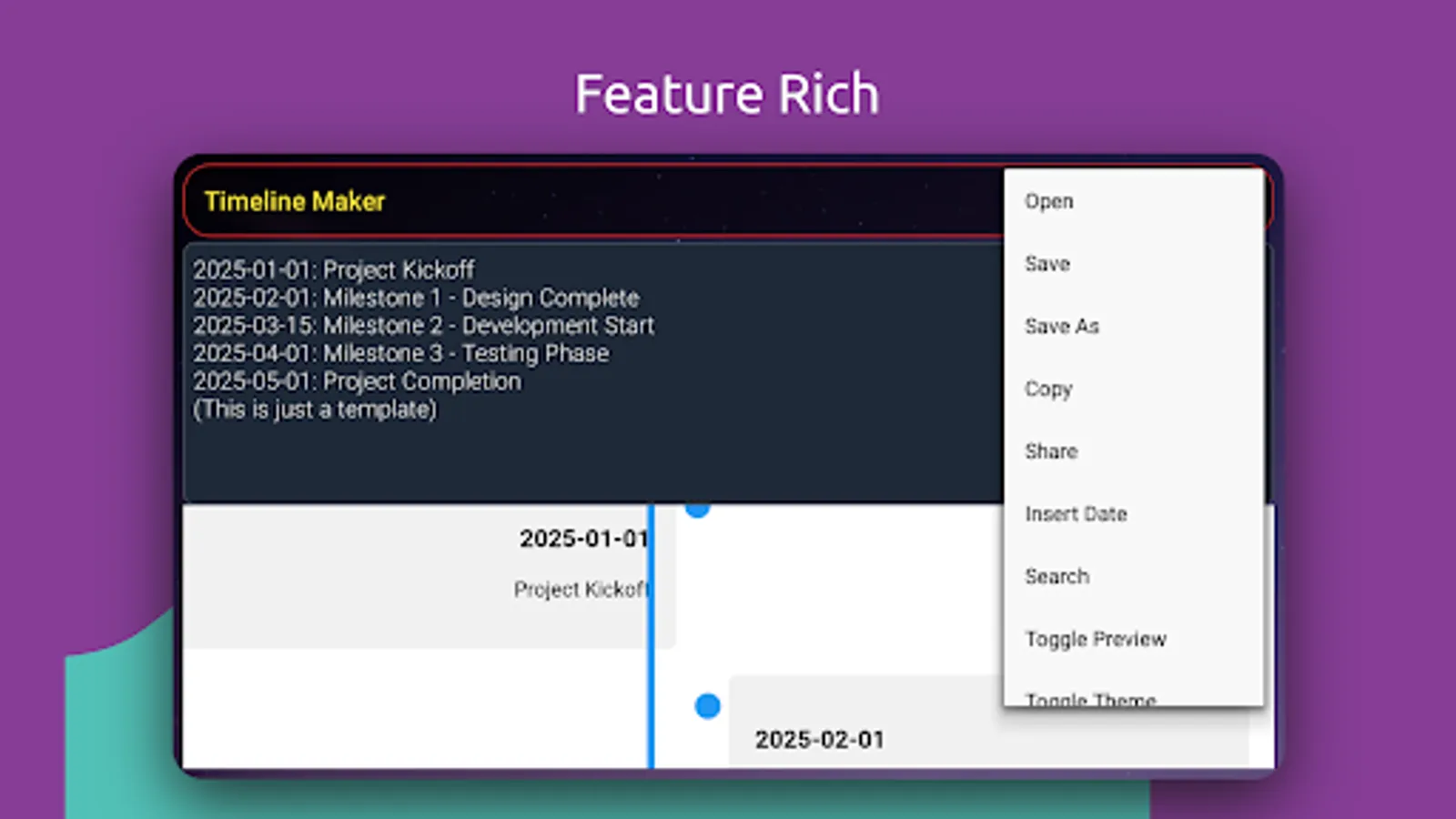
Task: Copy the timeline content
Action: 1048,389
